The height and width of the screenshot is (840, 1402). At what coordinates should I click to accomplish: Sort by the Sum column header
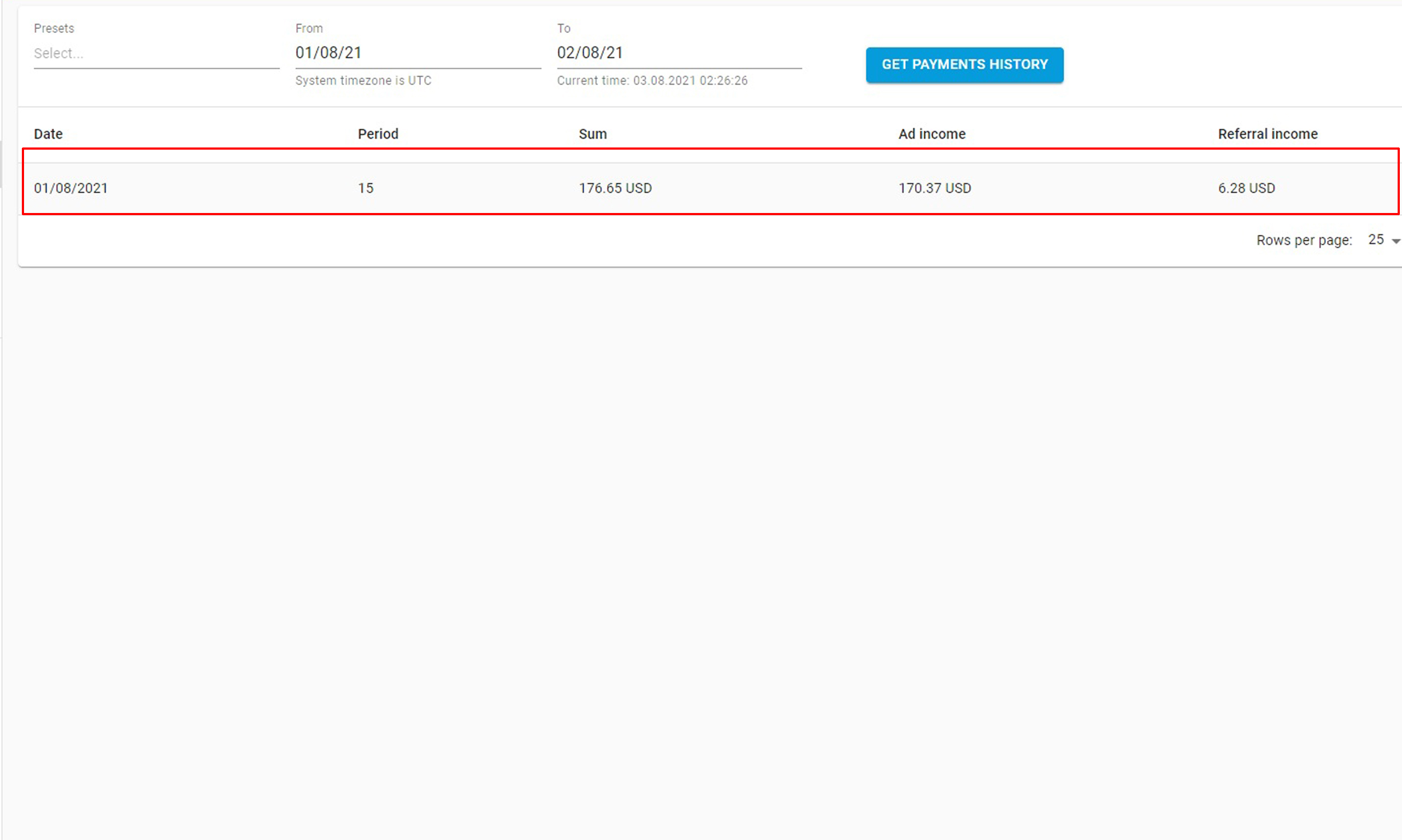[592, 134]
